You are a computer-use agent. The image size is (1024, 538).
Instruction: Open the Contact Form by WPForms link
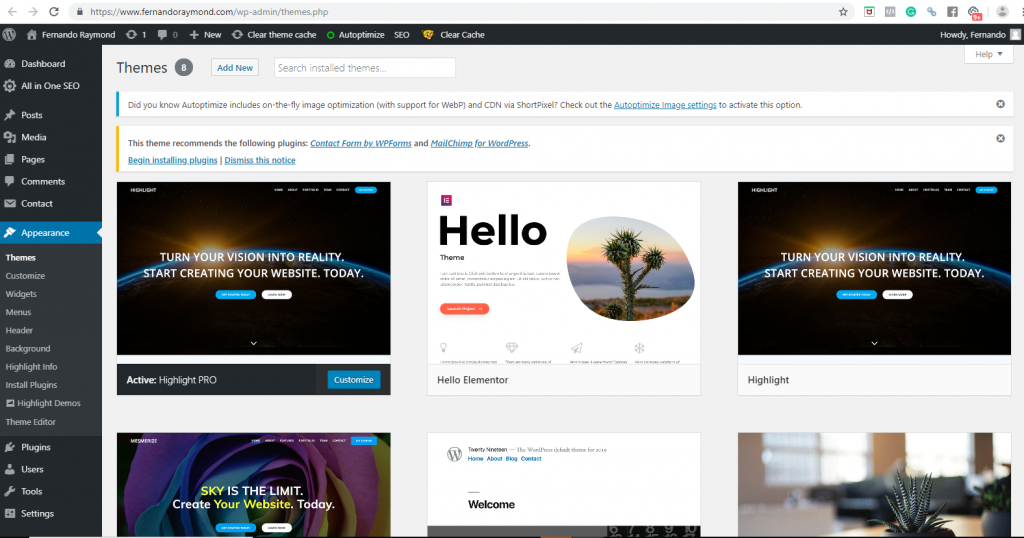[x=360, y=143]
